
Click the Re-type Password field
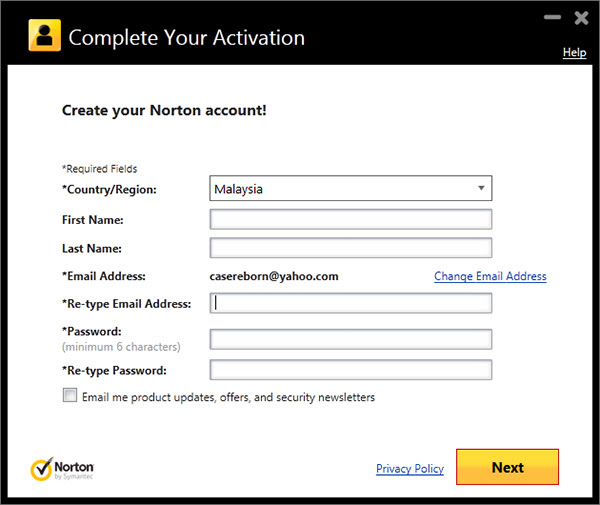pyautogui.click(x=351, y=370)
